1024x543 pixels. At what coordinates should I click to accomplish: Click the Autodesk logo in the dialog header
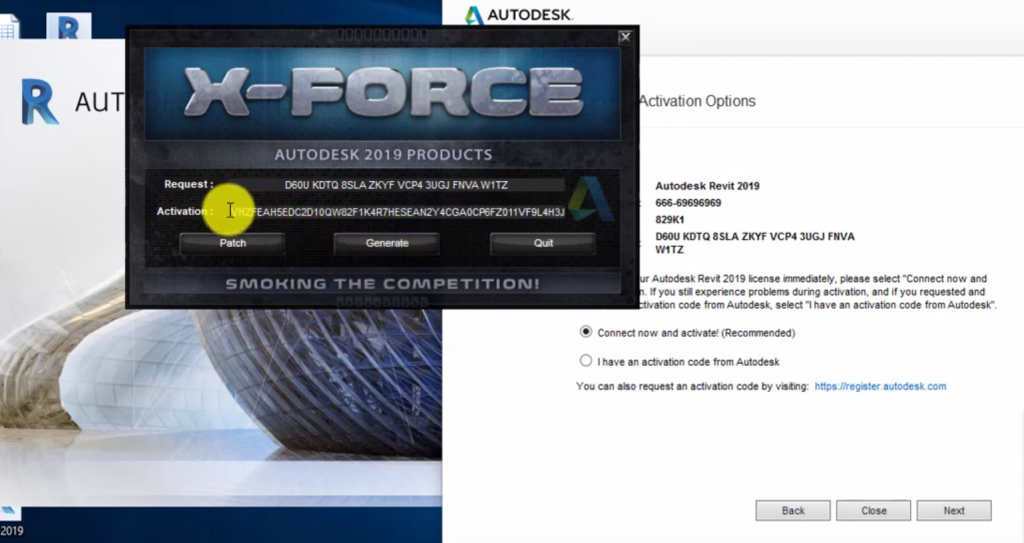pyautogui.click(x=519, y=14)
